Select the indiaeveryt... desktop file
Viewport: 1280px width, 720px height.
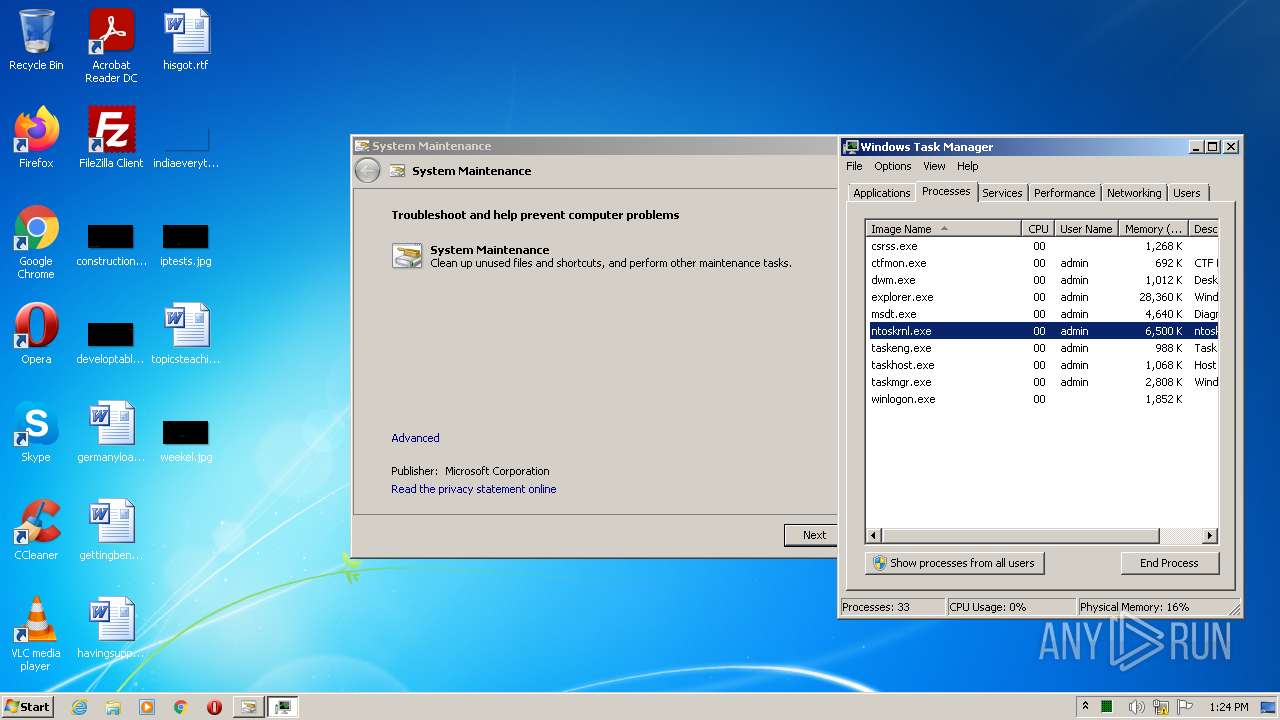click(186, 147)
